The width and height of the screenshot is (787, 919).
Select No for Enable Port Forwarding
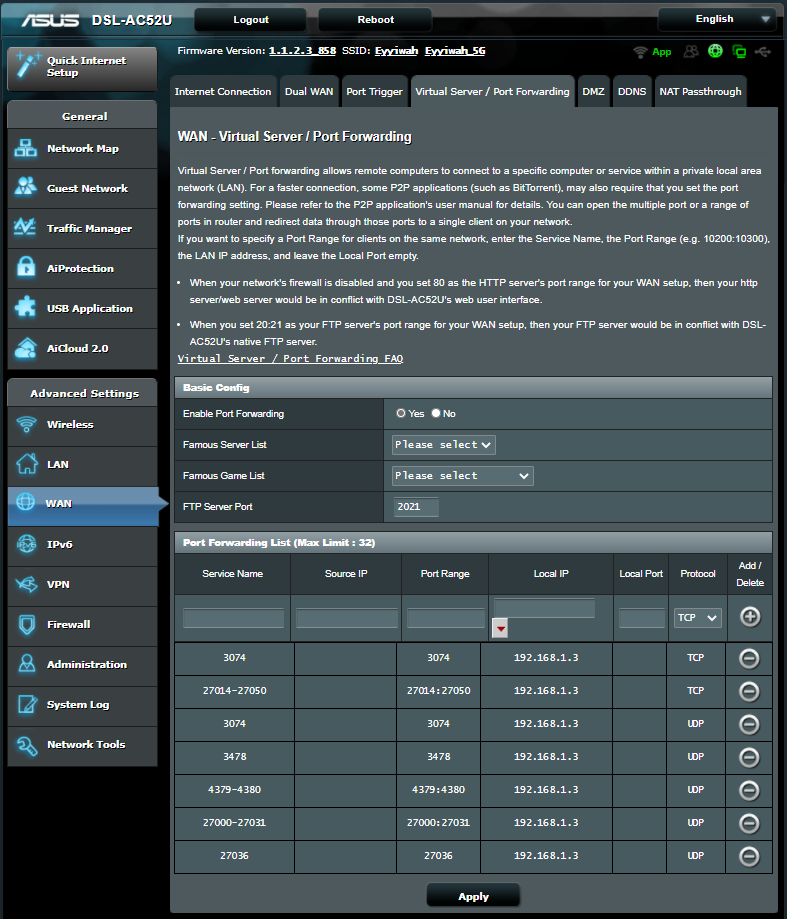click(x=436, y=413)
